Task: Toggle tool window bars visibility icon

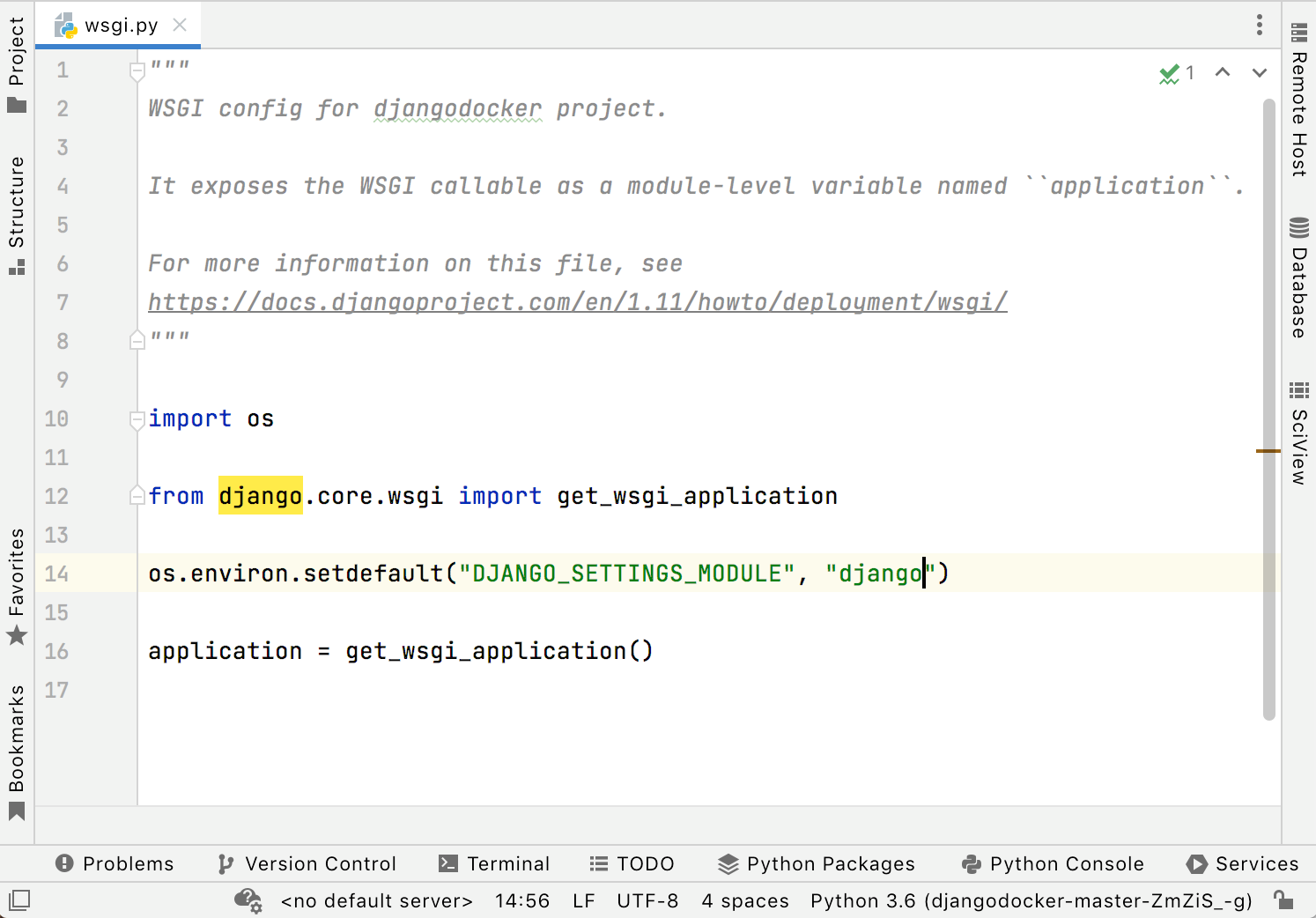Action: (19, 900)
